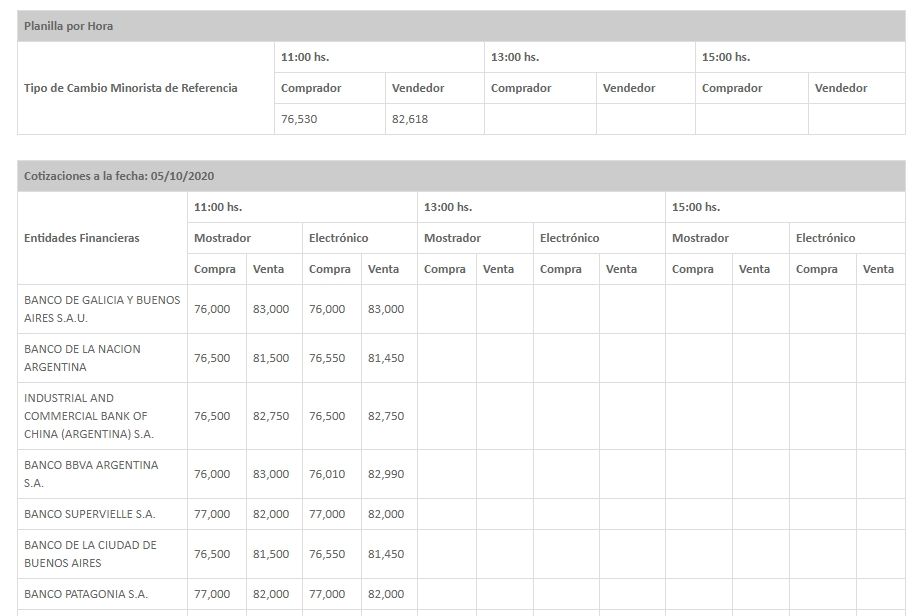Click the 15:00 hs. header in Planilla table
Image resolution: width=912 pixels, height=616 pixels.
(726, 57)
